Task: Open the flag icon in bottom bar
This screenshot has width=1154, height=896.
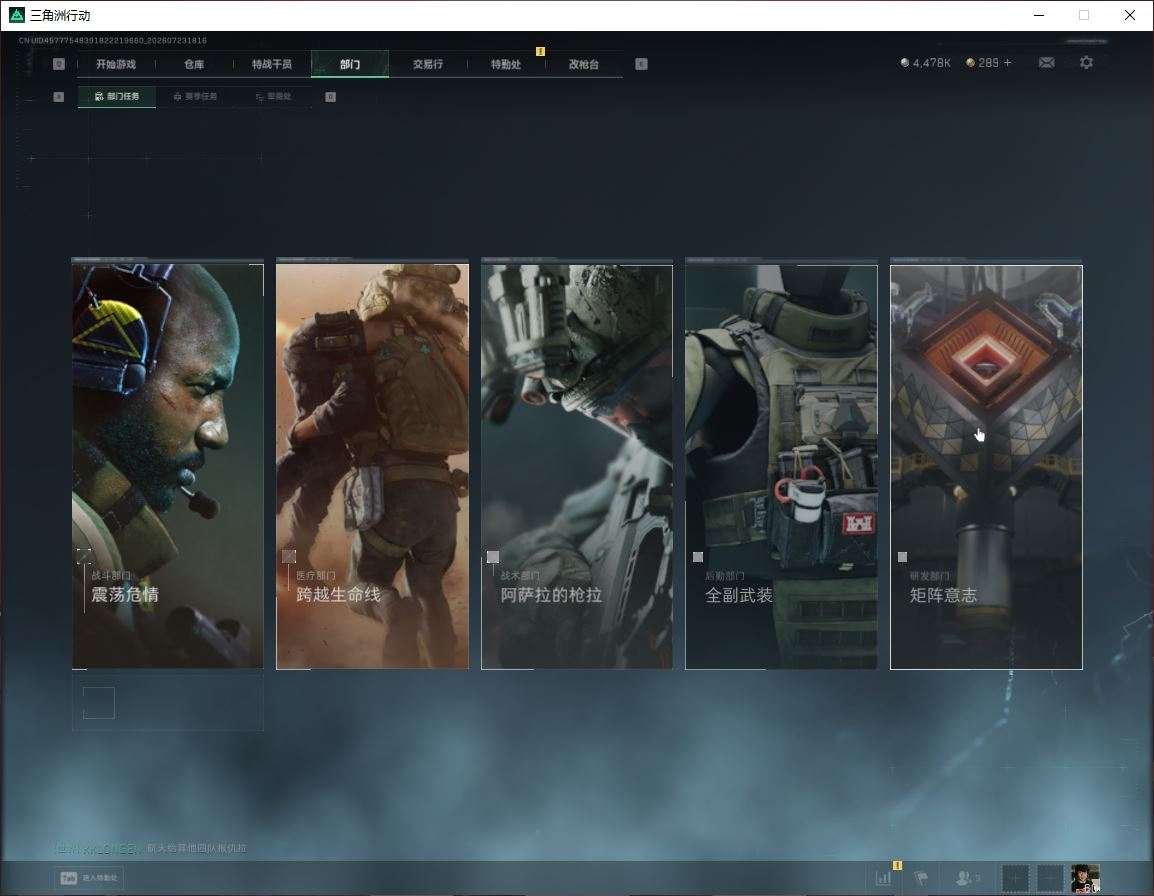Action: pos(921,878)
